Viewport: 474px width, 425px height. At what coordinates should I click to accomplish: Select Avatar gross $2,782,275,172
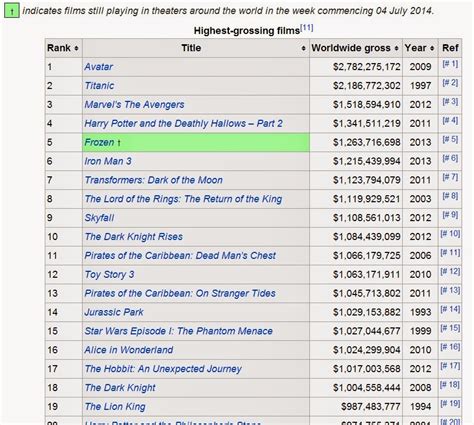[x=367, y=67]
